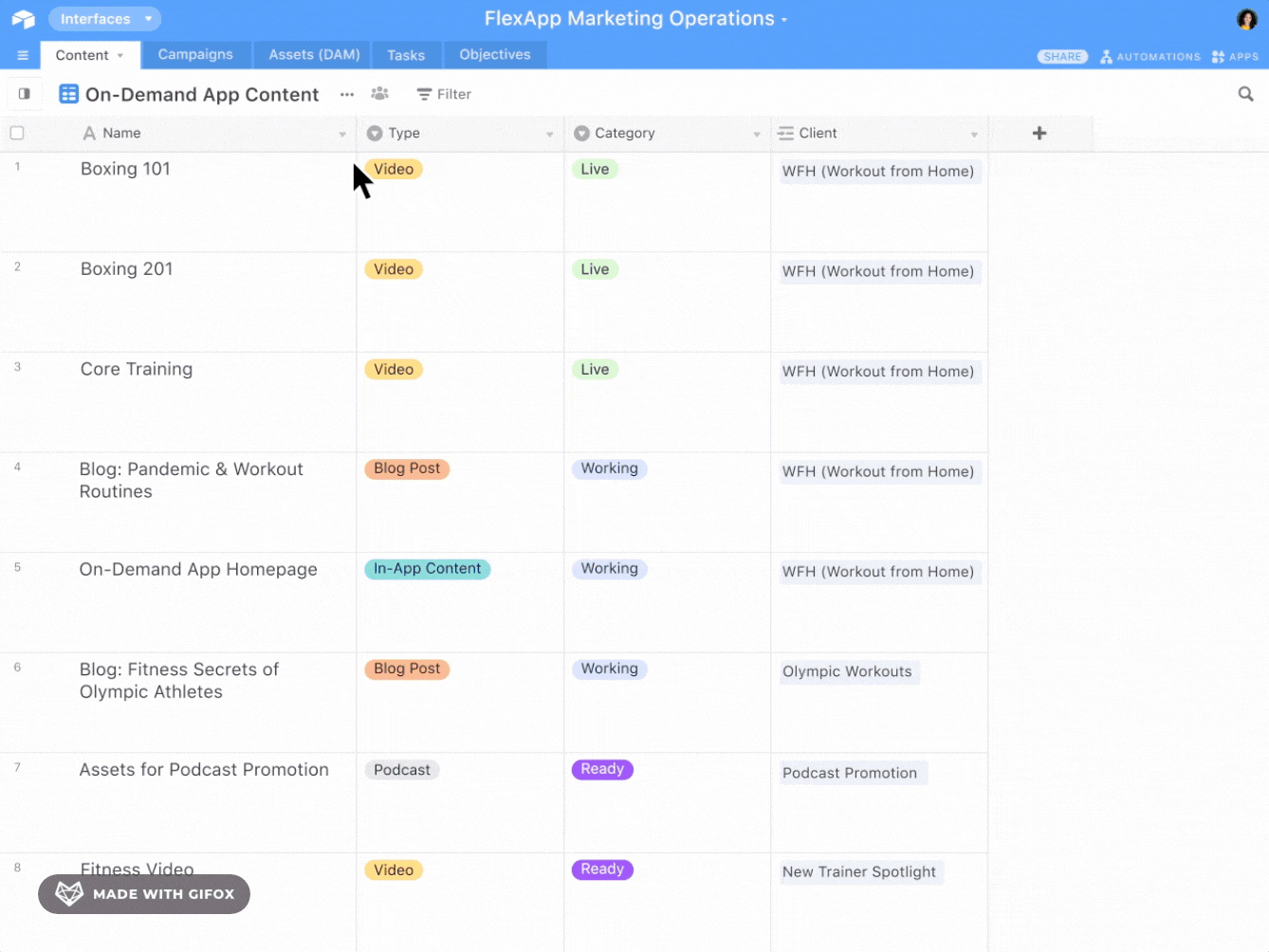Click the Airtable logo icon

pyautogui.click(x=21, y=18)
